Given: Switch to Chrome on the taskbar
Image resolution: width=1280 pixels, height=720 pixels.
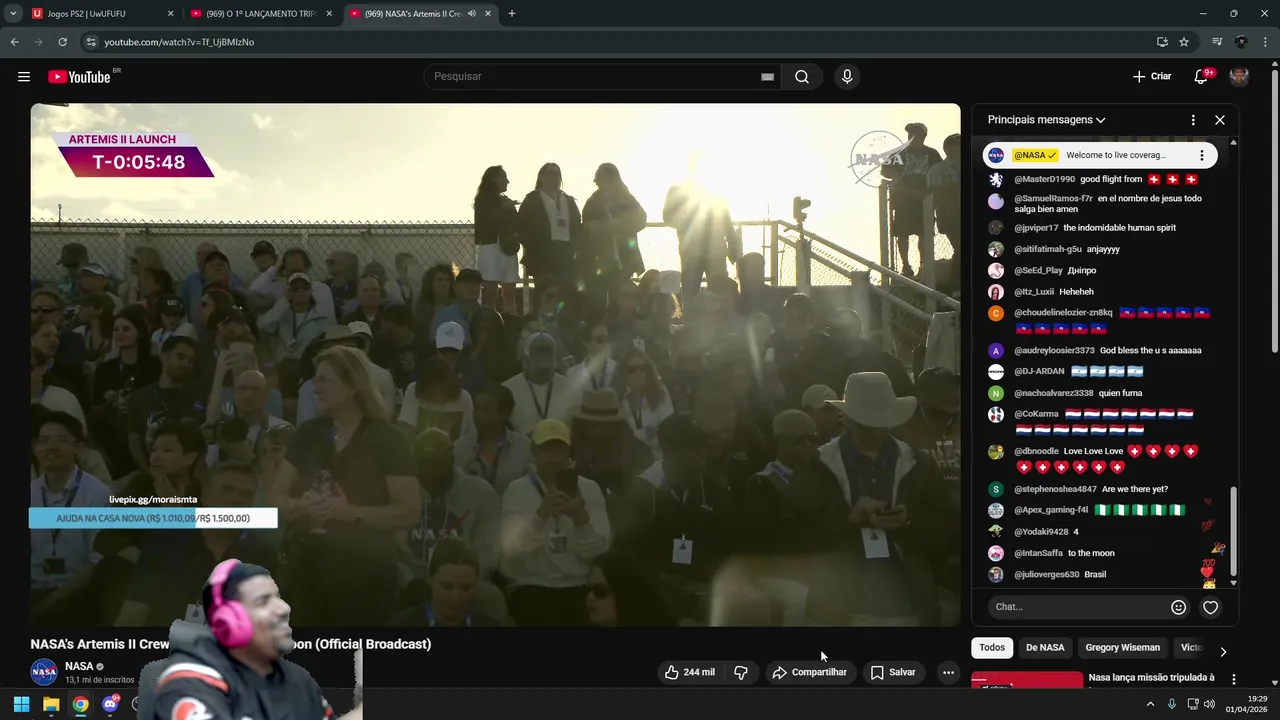Looking at the screenshot, I should (80, 704).
